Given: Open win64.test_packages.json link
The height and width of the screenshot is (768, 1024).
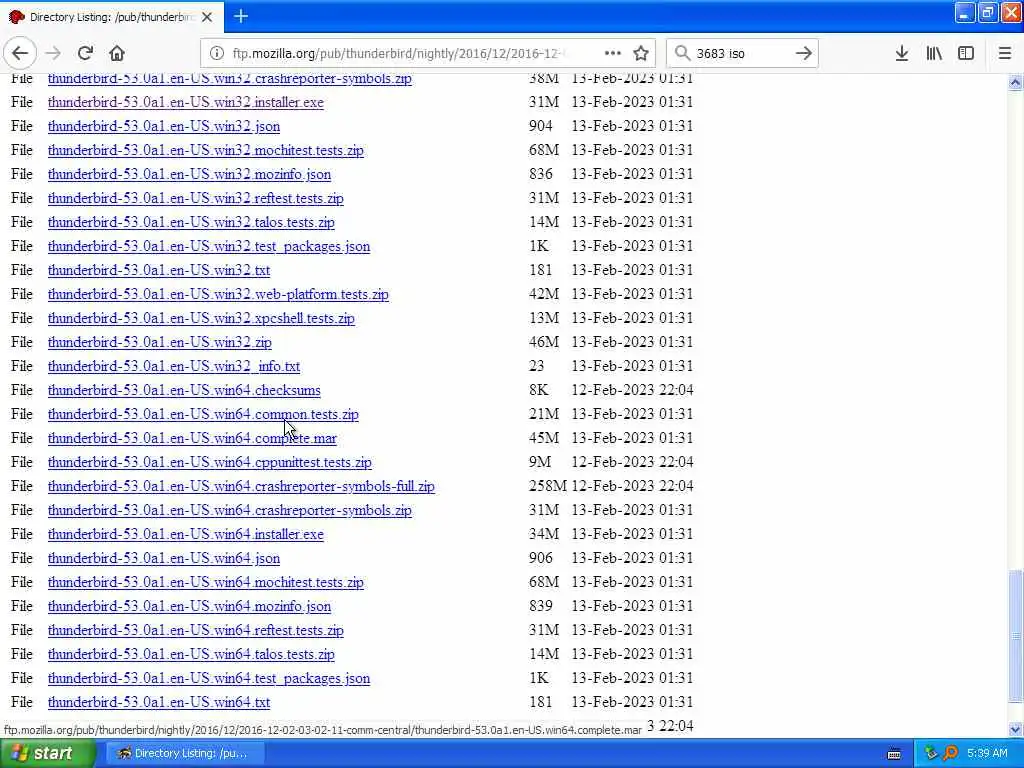Looking at the screenshot, I should click(x=209, y=679).
